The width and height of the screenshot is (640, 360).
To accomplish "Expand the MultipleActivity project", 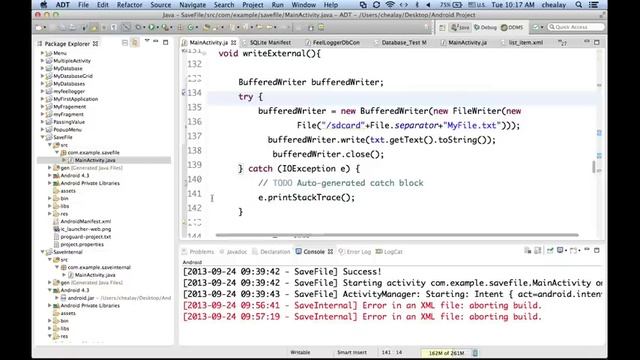I will [42, 61].
